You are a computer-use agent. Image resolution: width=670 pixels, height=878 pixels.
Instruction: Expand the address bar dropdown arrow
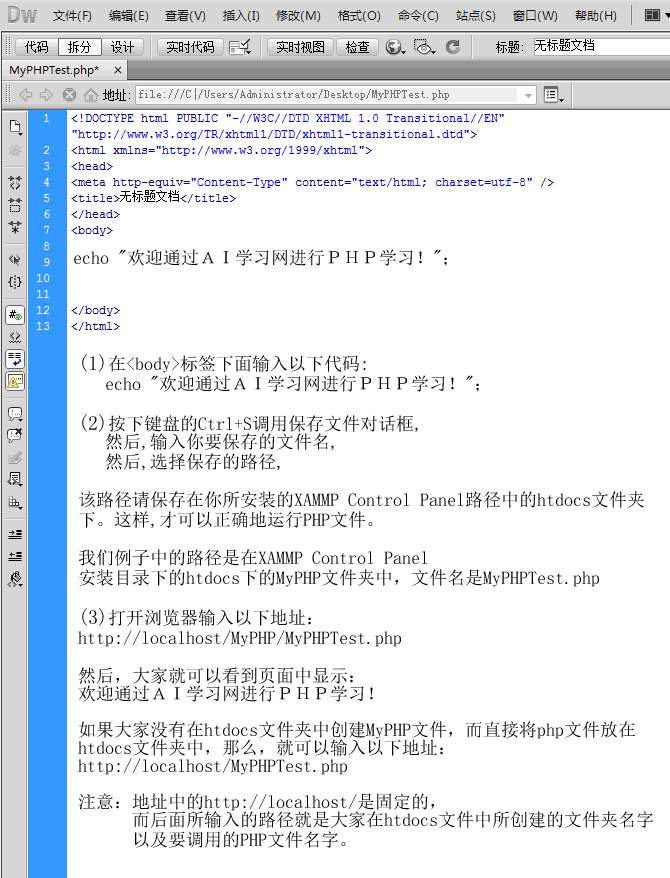528,95
